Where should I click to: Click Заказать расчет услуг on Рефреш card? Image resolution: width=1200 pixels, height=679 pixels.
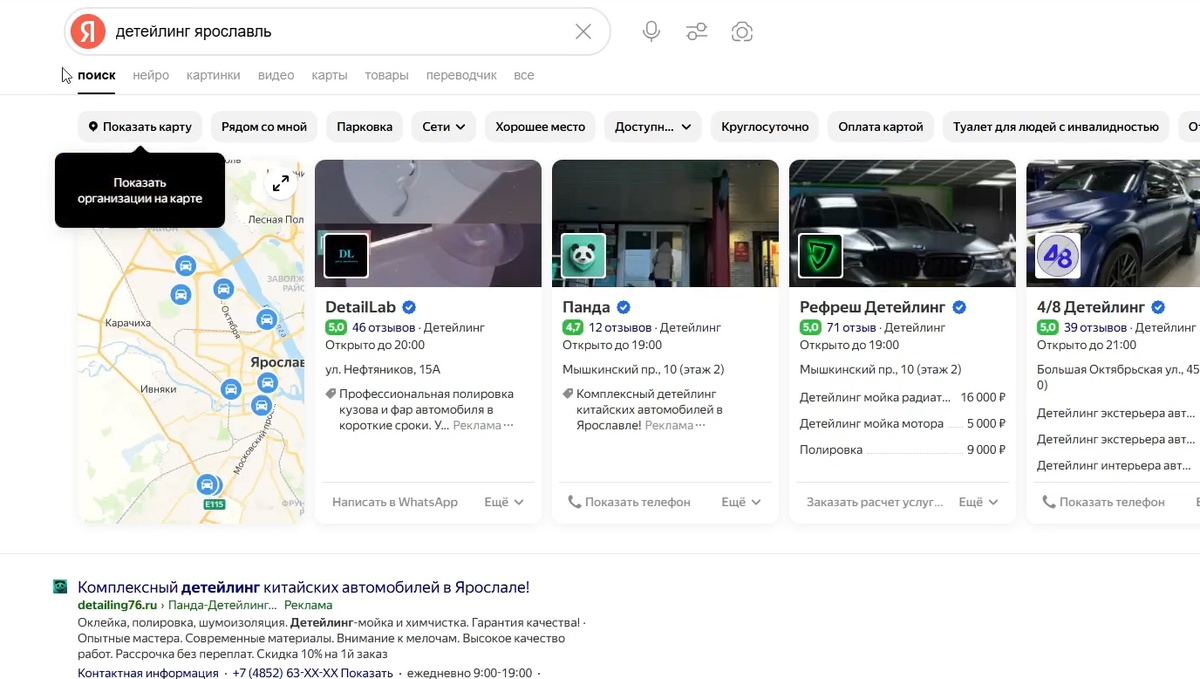point(875,502)
